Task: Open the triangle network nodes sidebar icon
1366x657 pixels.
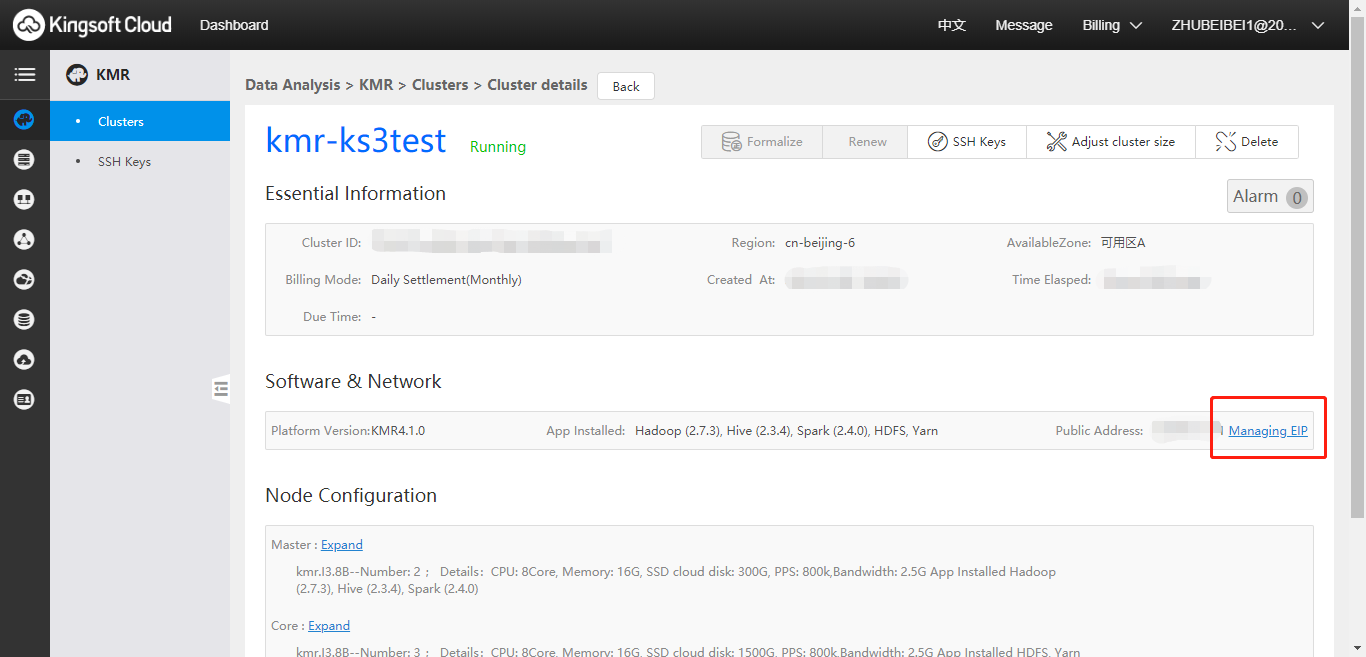Action: click(24, 239)
